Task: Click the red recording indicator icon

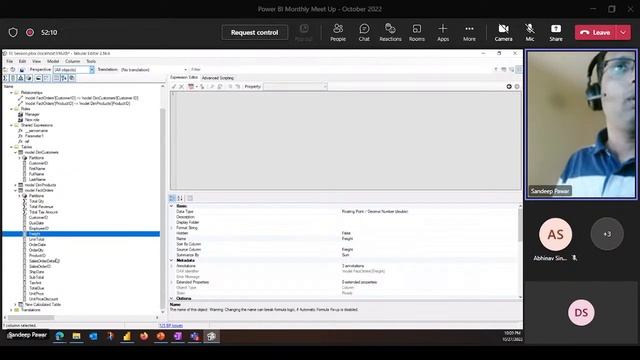Action: pos(30,32)
